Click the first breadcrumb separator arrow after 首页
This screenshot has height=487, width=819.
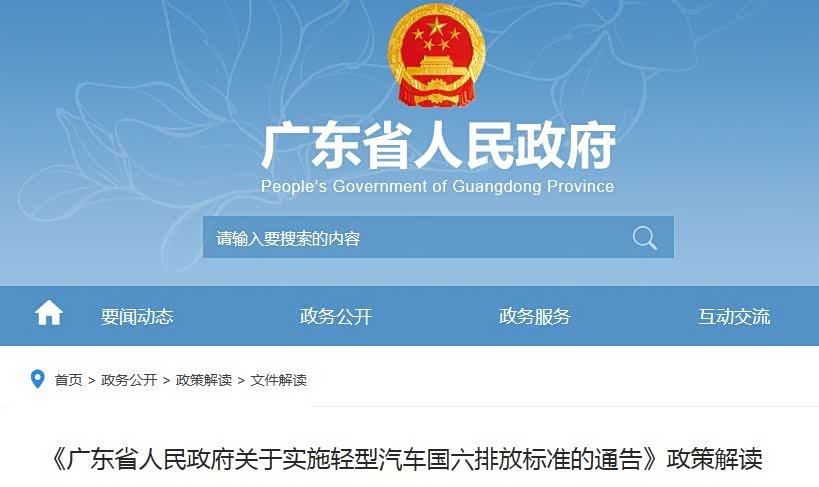pos(91,380)
